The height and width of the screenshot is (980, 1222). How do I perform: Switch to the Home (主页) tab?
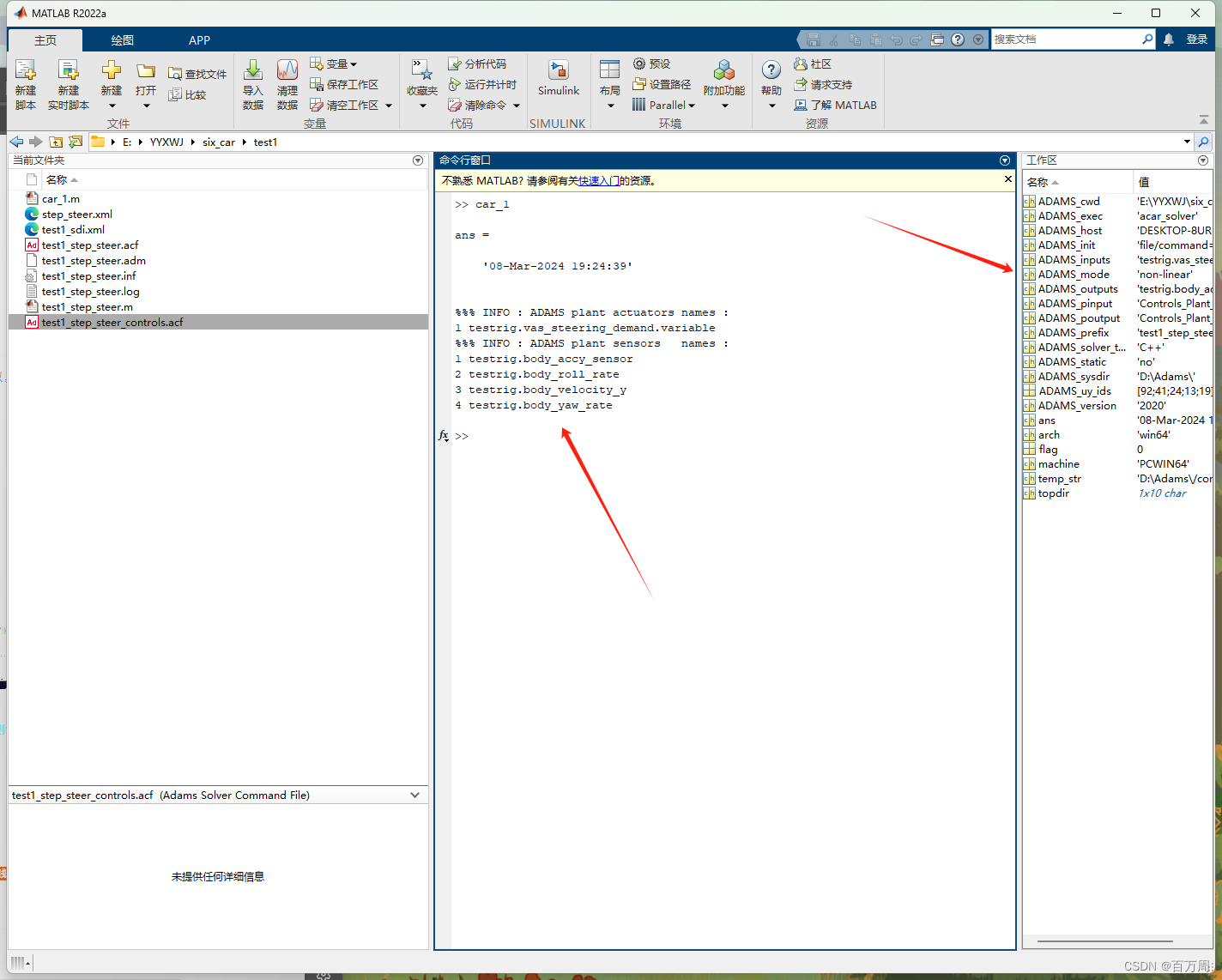45,40
